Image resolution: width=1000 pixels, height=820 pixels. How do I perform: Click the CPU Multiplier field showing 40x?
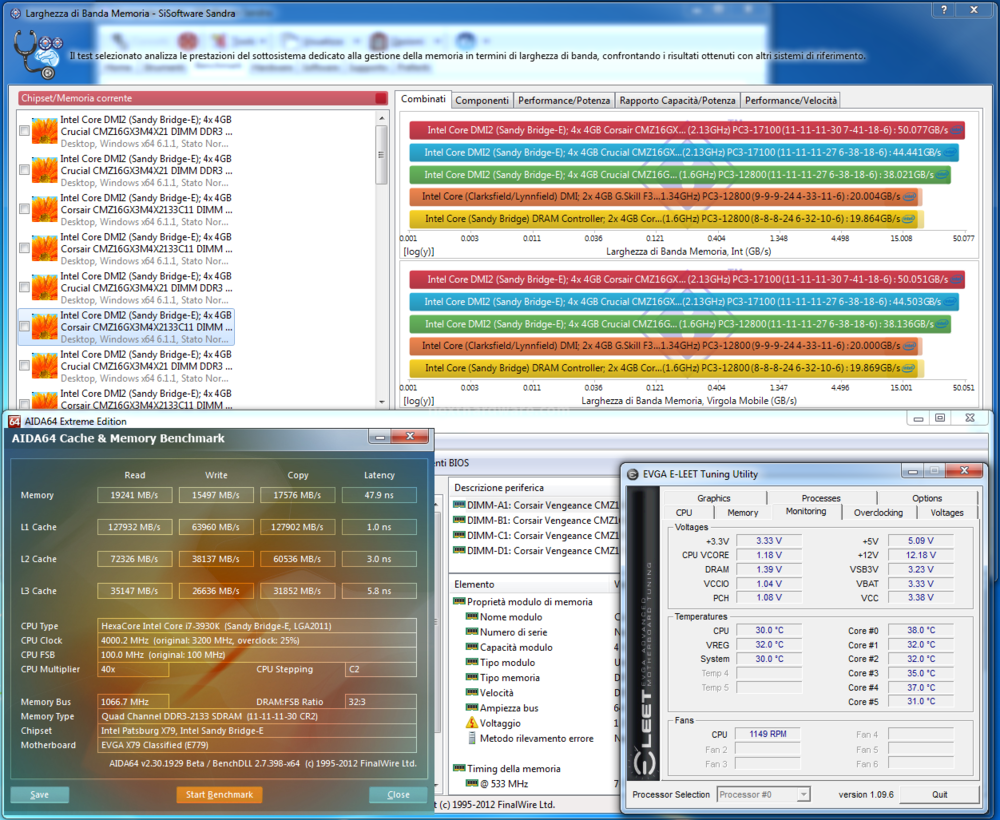133,670
